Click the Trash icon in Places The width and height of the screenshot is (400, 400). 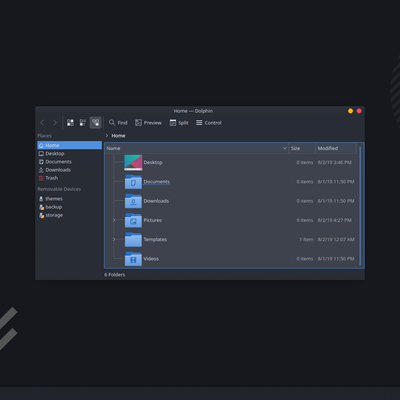click(x=41, y=178)
